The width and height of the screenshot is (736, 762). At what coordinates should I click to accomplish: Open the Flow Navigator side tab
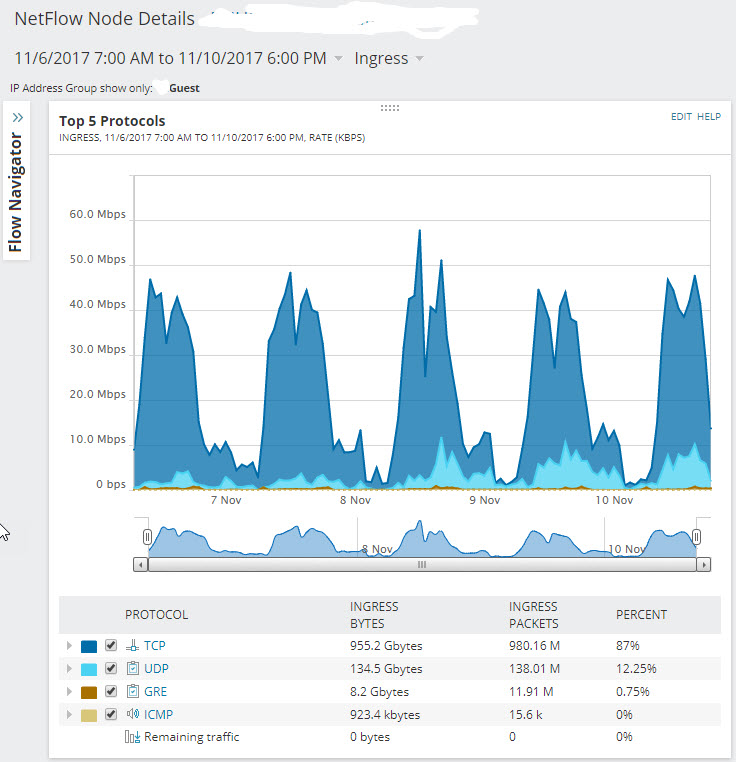click(x=17, y=181)
